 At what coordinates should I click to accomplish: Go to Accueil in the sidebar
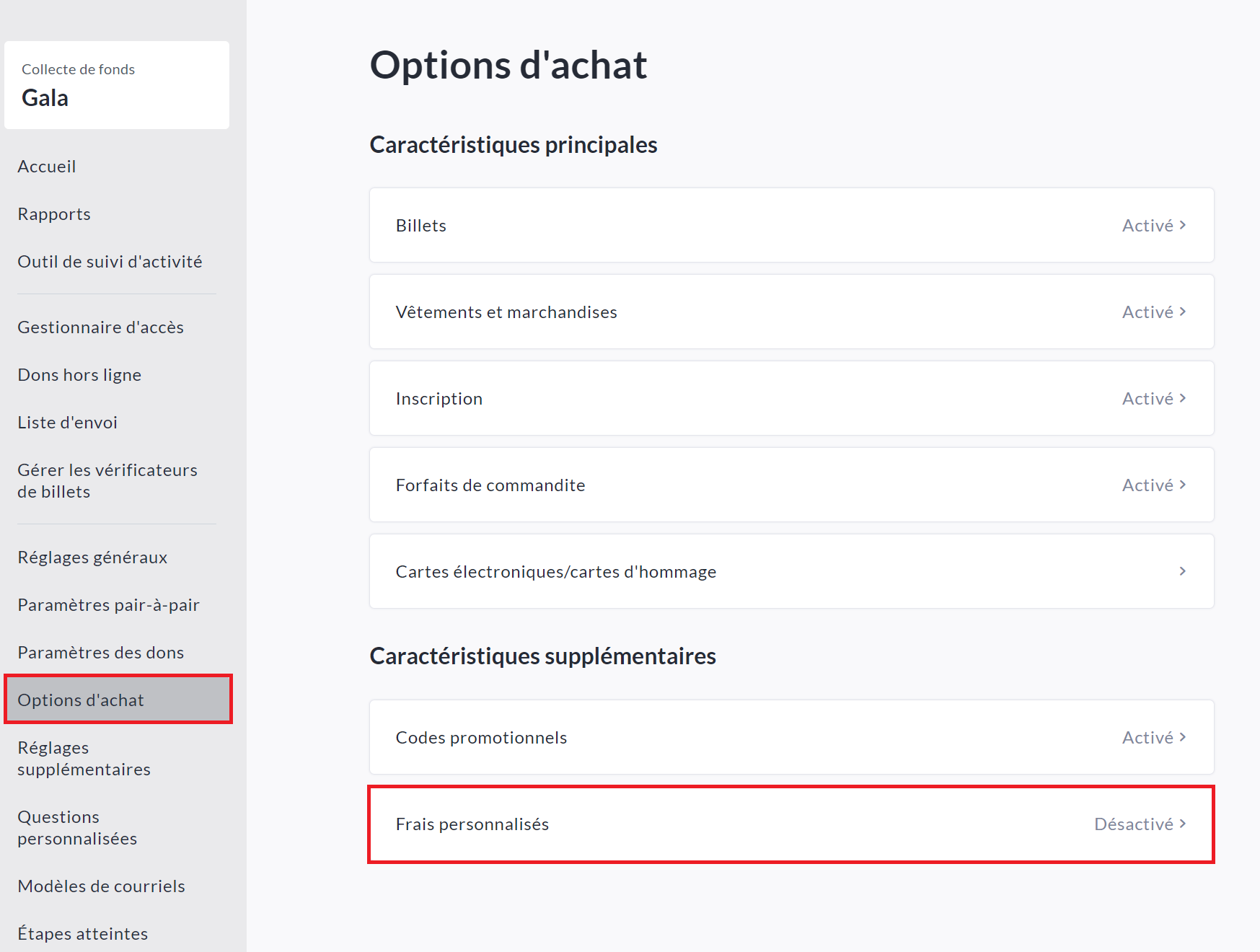point(47,167)
